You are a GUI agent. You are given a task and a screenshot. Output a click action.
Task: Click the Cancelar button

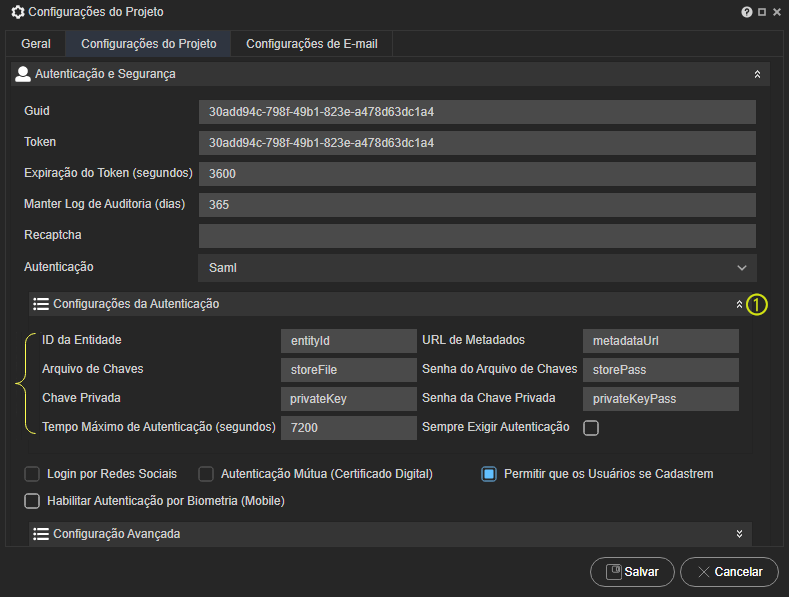click(x=729, y=572)
